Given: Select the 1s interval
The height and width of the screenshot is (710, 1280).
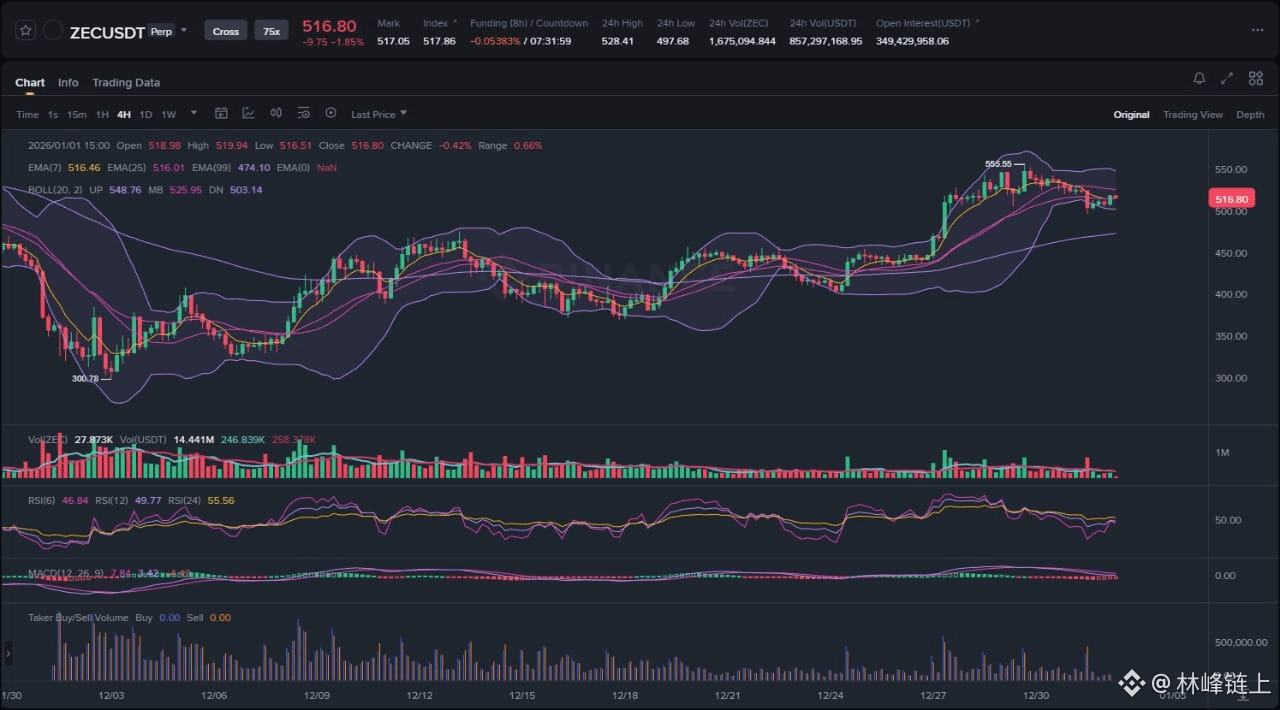Looking at the screenshot, I should (53, 115).
